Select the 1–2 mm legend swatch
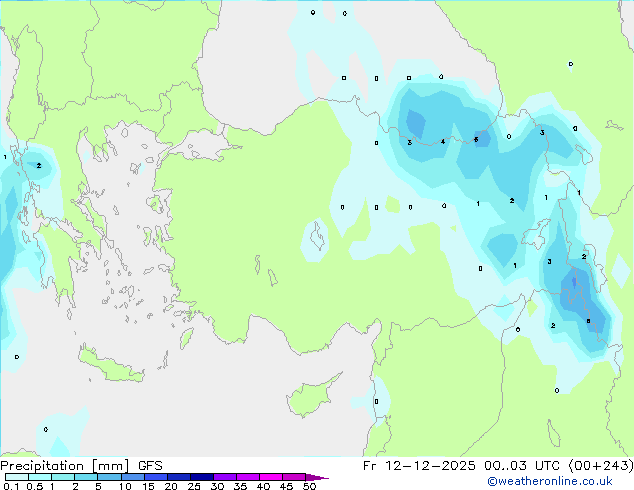The height and width of the screenshot is (490, 634). click(x=63, y=477)
